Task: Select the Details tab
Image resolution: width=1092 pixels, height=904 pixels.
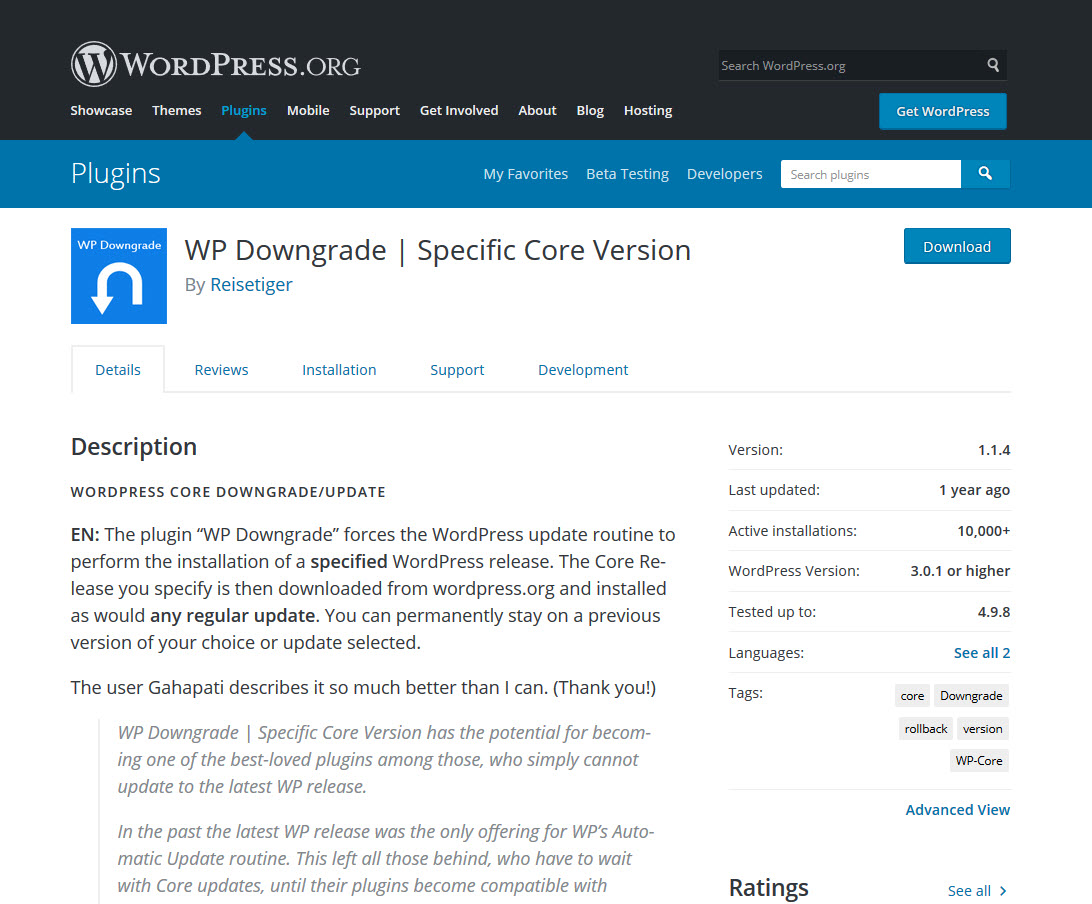Action: point(118,370)
